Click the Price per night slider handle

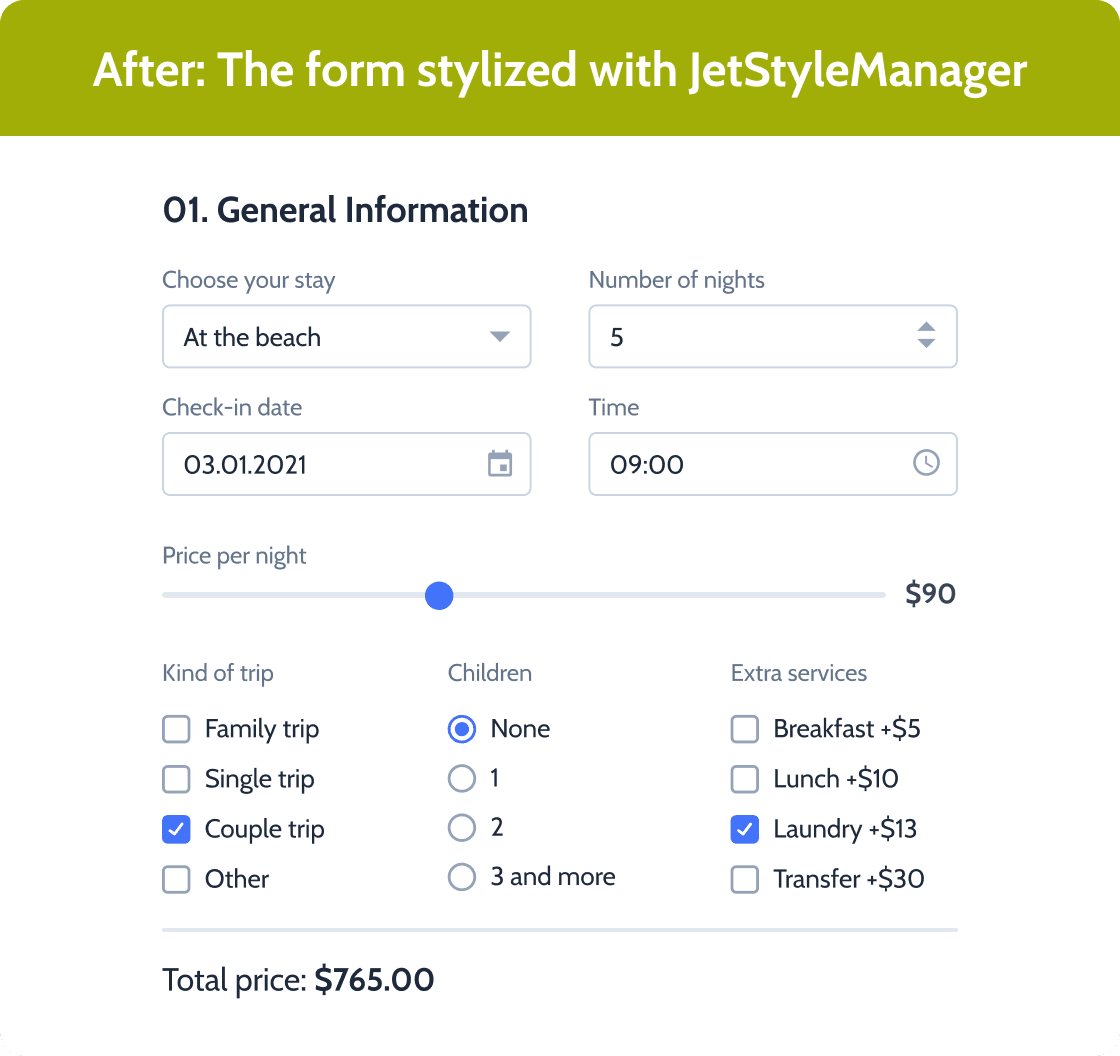click(x=438, y=595)
